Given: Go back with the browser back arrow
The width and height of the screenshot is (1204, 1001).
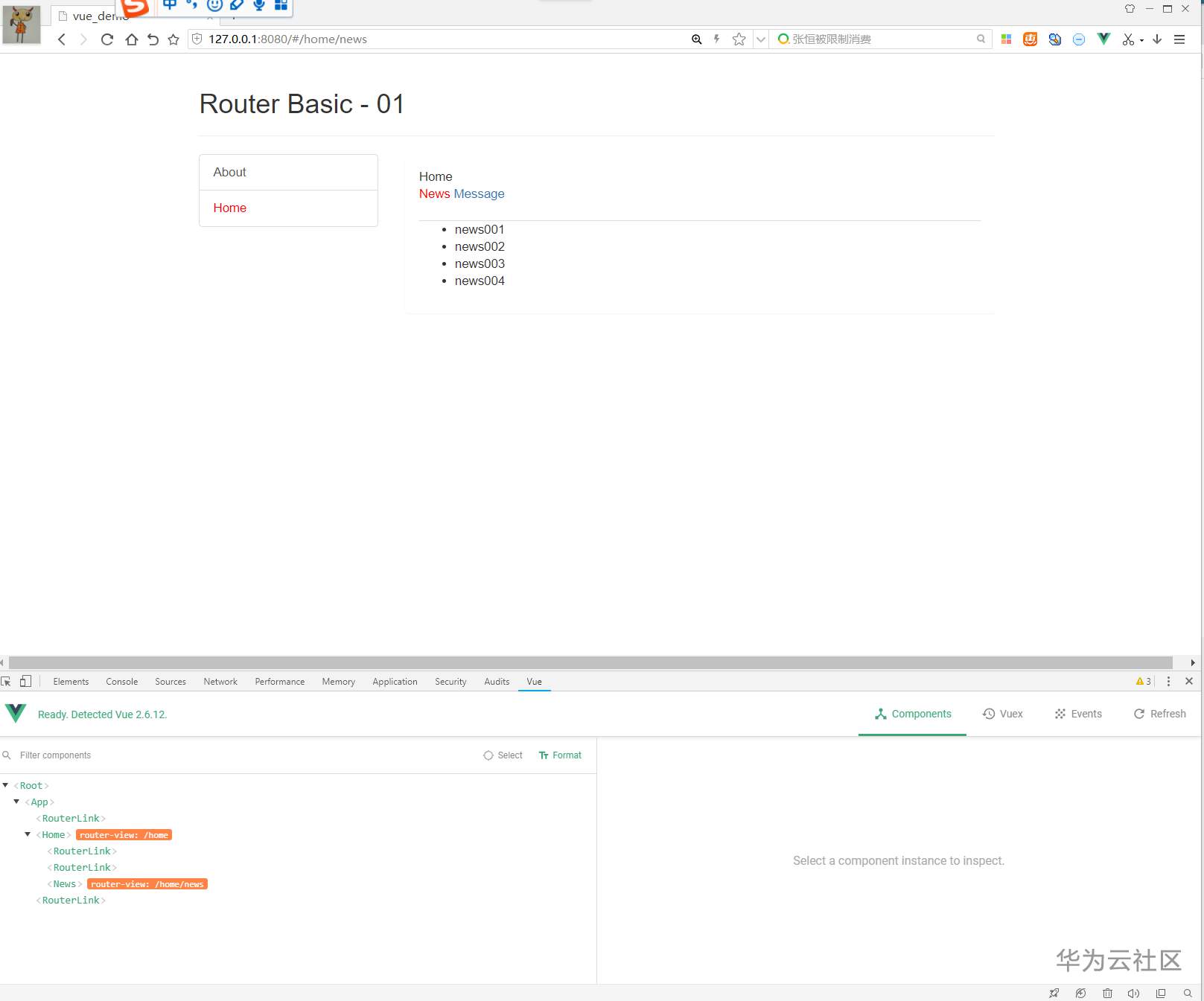Looking at the screenshot, I should click(62, 39).
